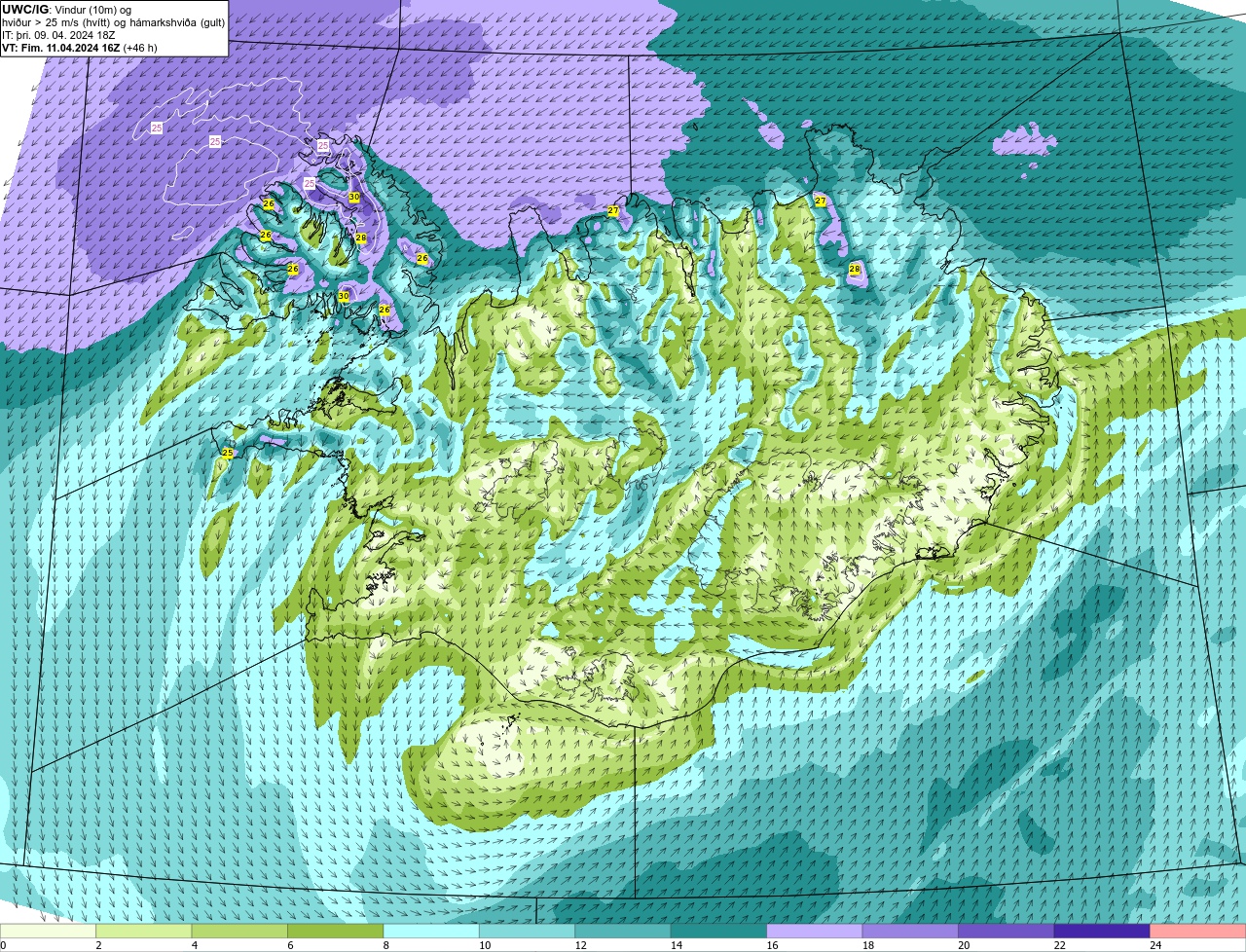This screenshot has height=952, width=1246.
Task: Click the legend tick label 16
Action: click(772, 945)
